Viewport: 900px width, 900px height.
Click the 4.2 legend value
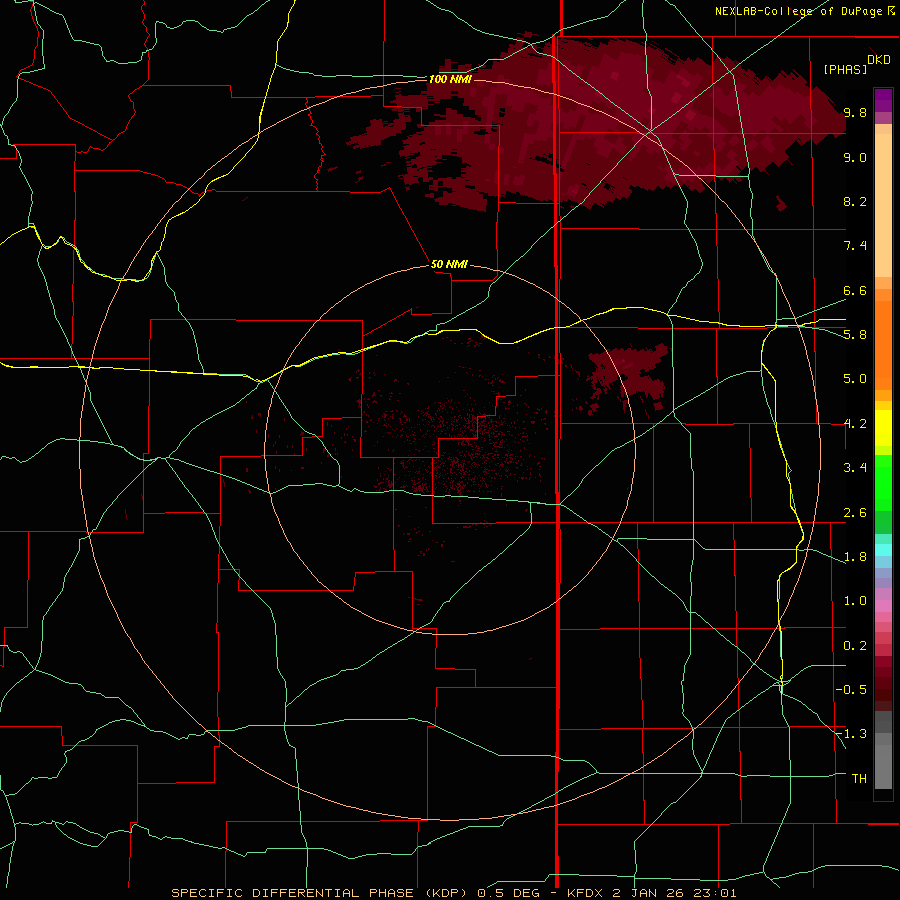coord(855,424)
